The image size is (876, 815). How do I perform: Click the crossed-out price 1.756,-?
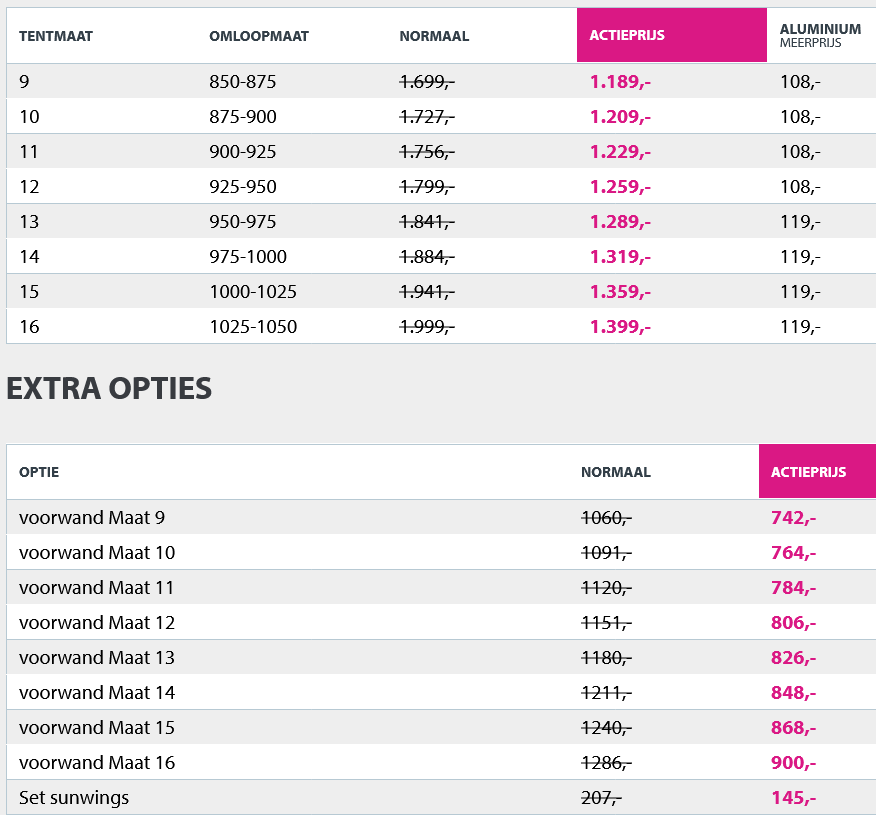(x=427, y=152)
